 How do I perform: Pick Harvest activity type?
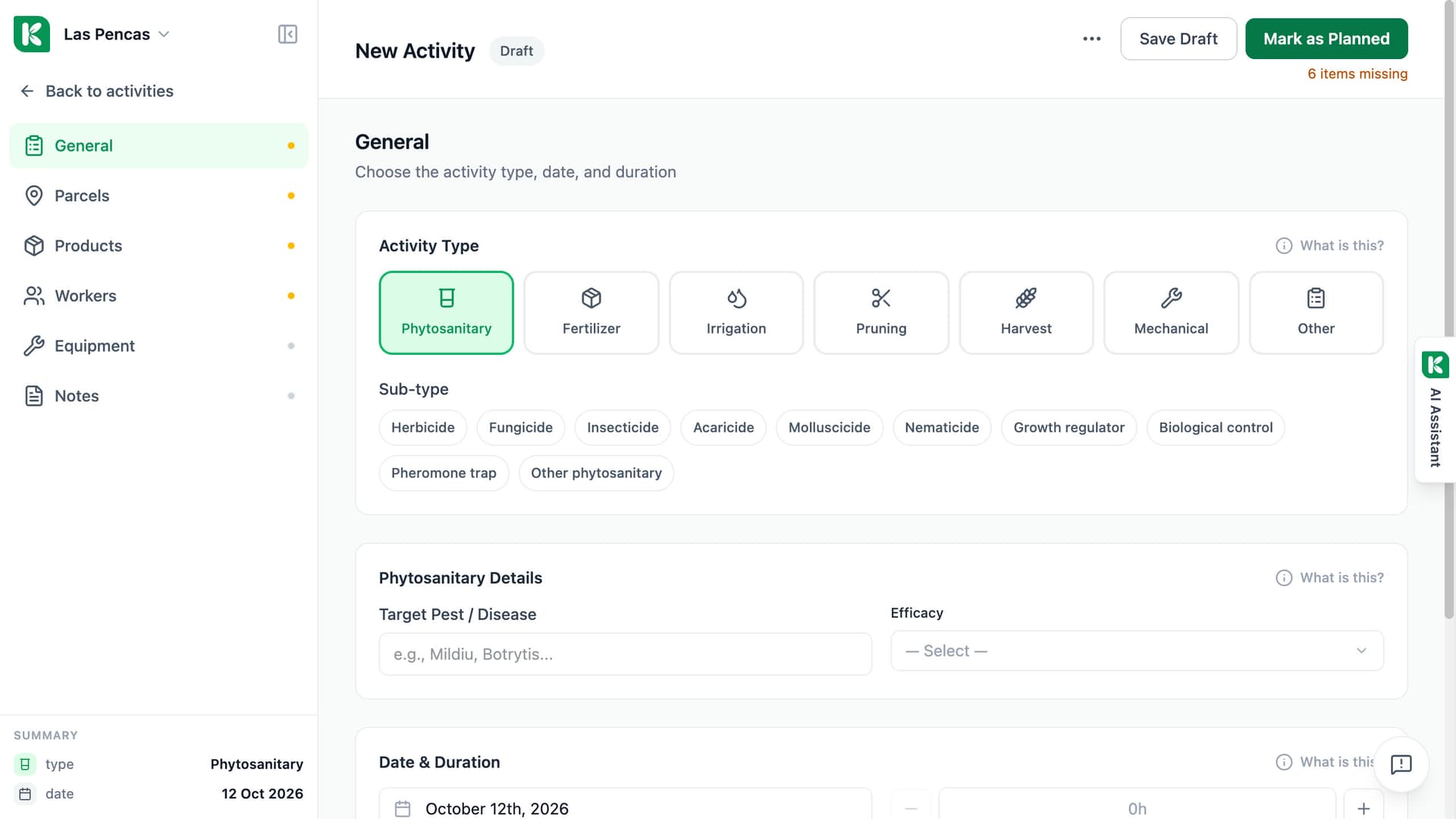click(x=1026, y=312)
